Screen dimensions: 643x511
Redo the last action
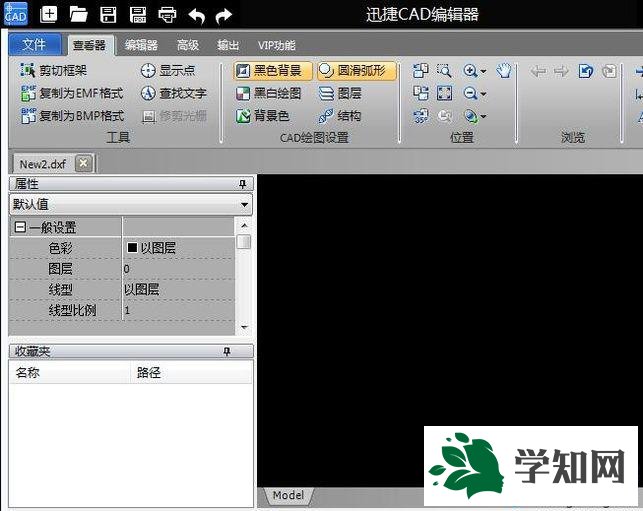coord(224,16)
